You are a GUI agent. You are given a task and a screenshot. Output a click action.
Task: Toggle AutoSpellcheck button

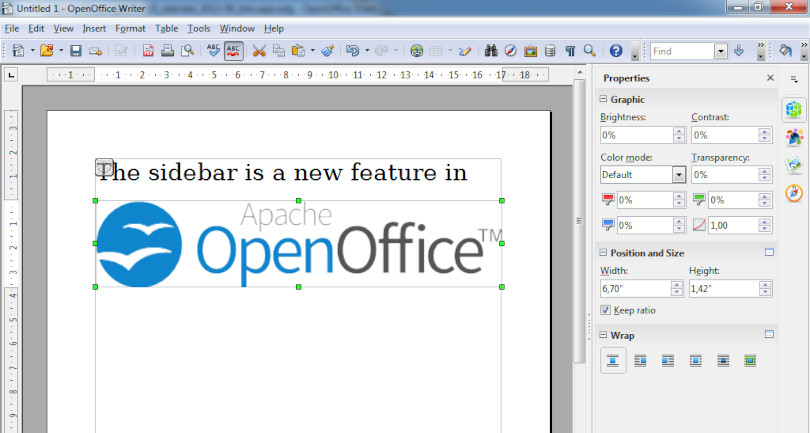233,51
